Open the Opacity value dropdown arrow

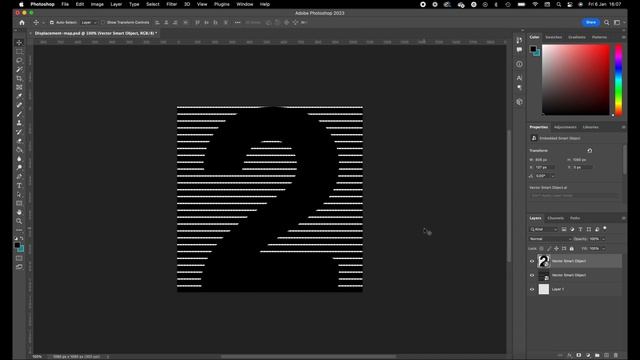pos(603,239)
